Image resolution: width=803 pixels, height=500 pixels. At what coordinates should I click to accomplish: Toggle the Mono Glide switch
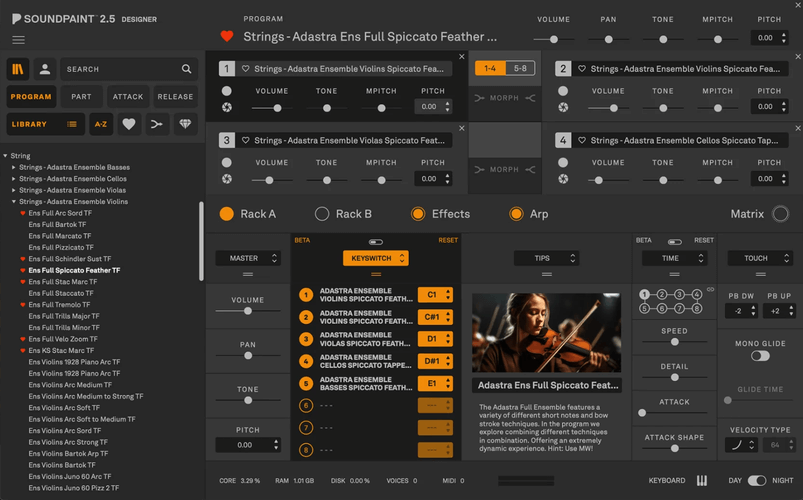point(760,356)
